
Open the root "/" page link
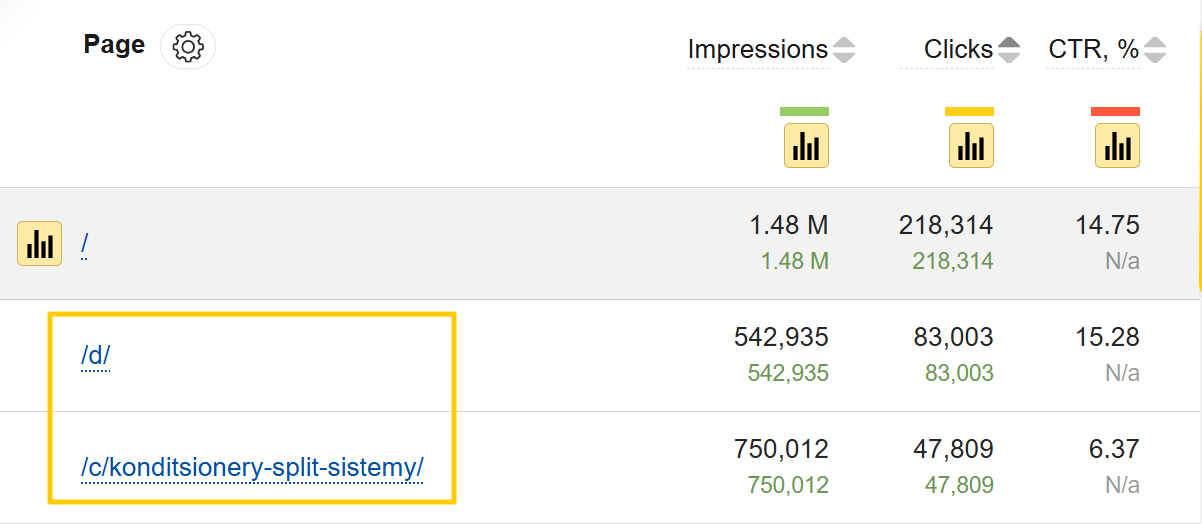(85, 243)
